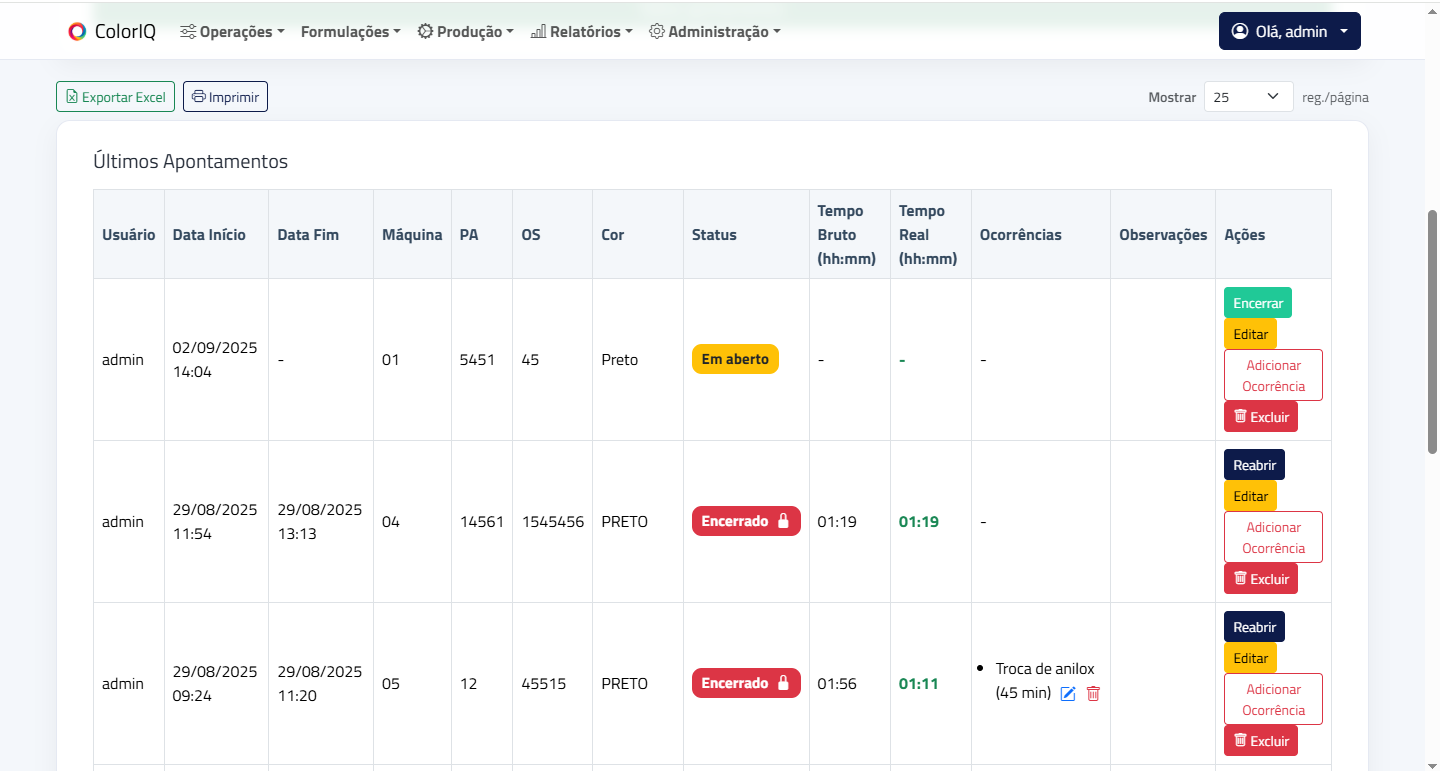Click the Imprimir button
This screenshot has width=1440, height=771.
click(225, 97)
